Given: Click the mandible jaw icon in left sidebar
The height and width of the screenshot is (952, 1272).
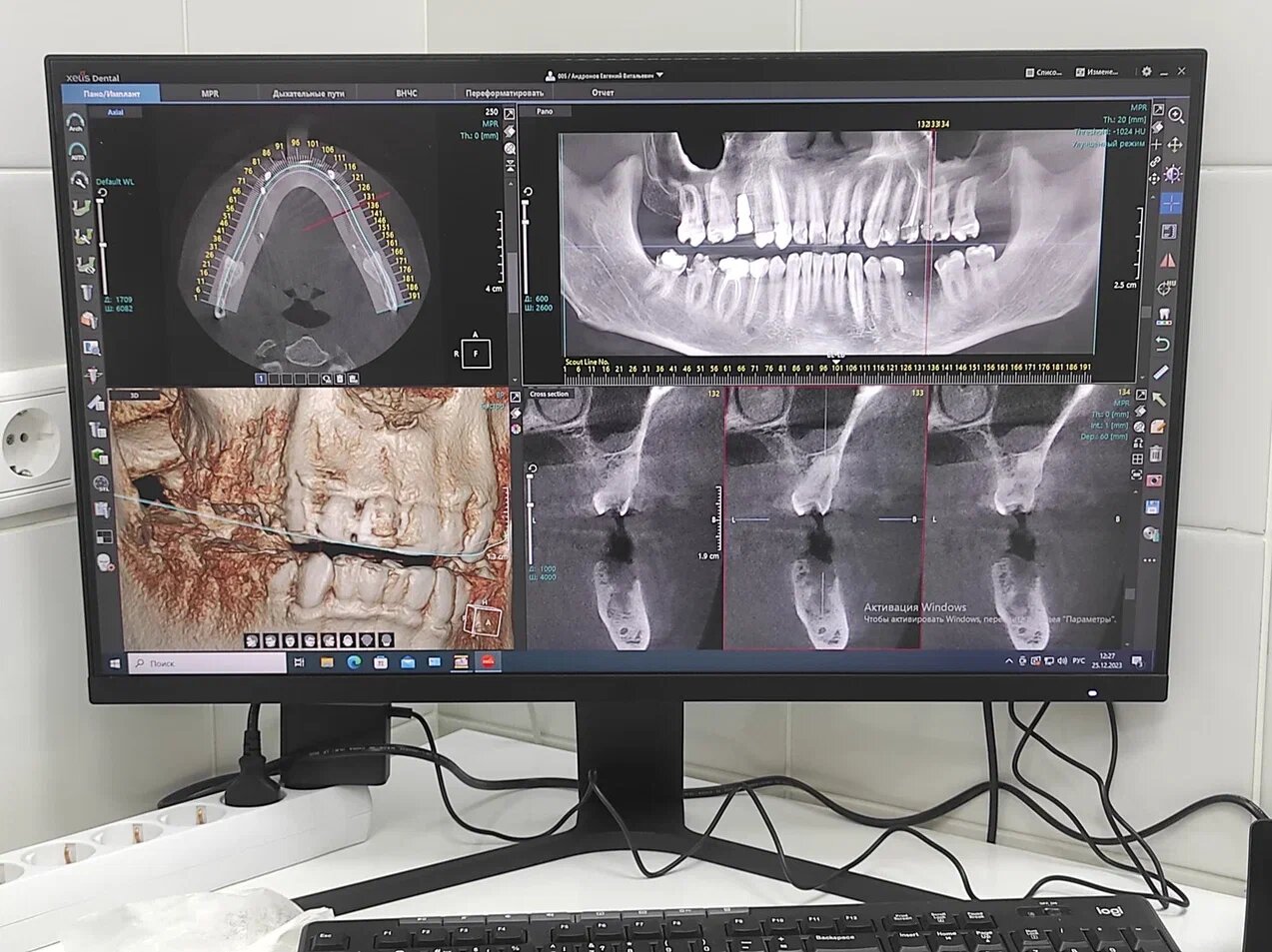Looking at the screenshot, I should click(82, 209).
